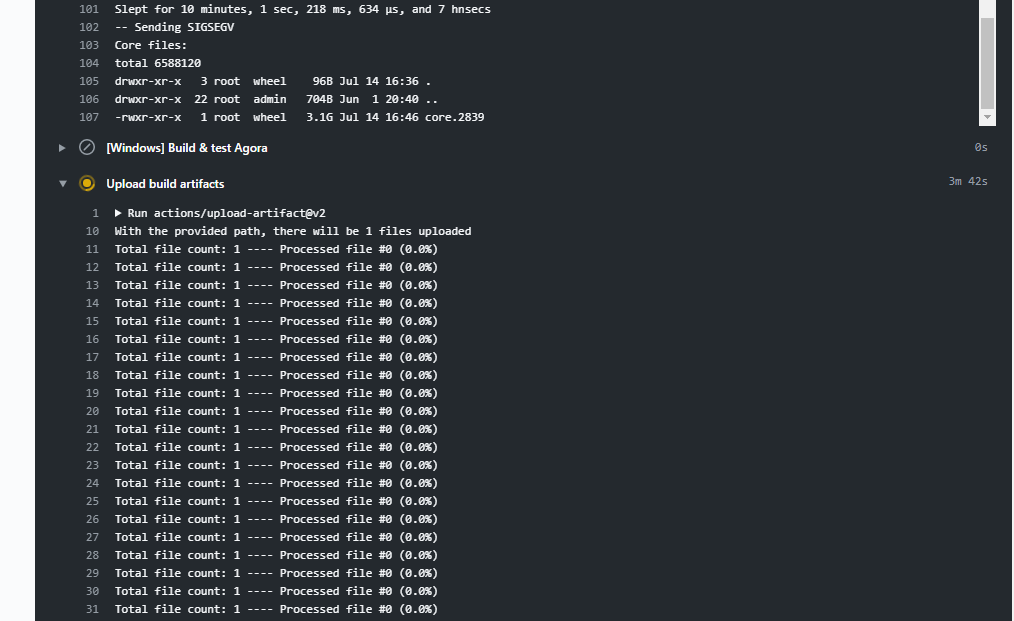Select the Upload build artifacts step header
The height and width of the screenshot is (621, 1014).
164,183
